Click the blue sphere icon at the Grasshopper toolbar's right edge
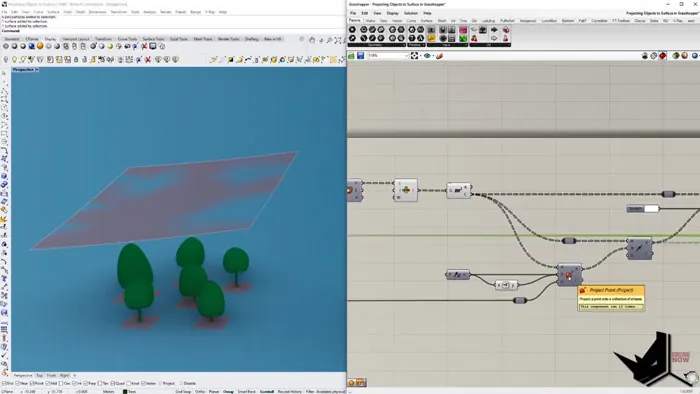This screenshot has height=394, width=700. click(695, 55)
